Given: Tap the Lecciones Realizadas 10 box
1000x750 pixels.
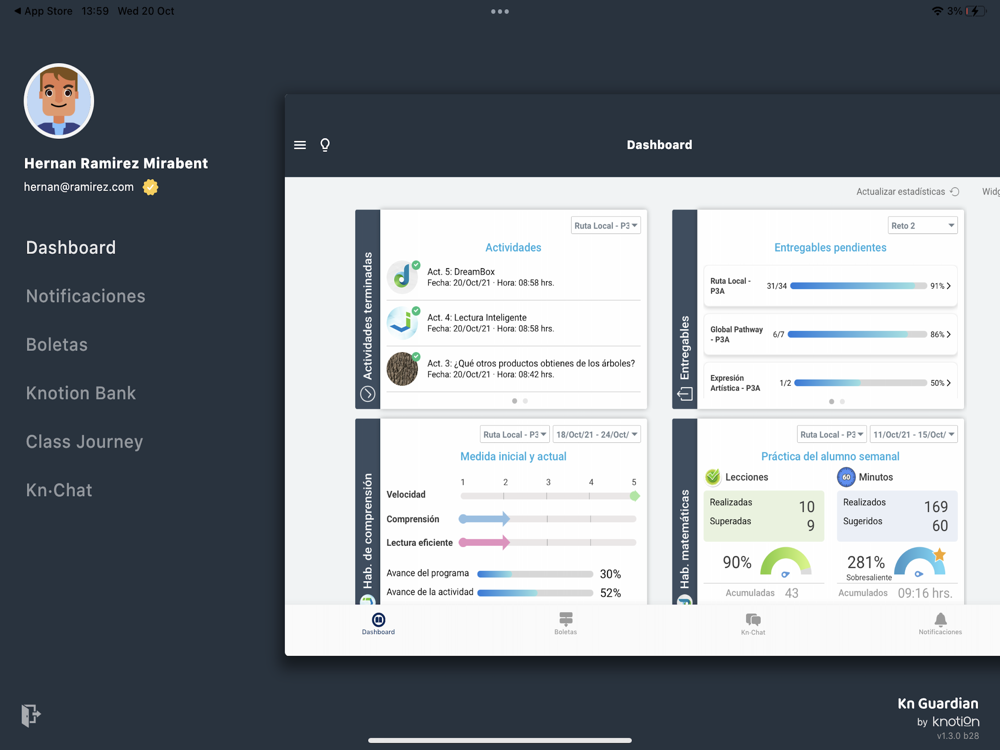Looking at the screenshot, I should pos(763,515).
